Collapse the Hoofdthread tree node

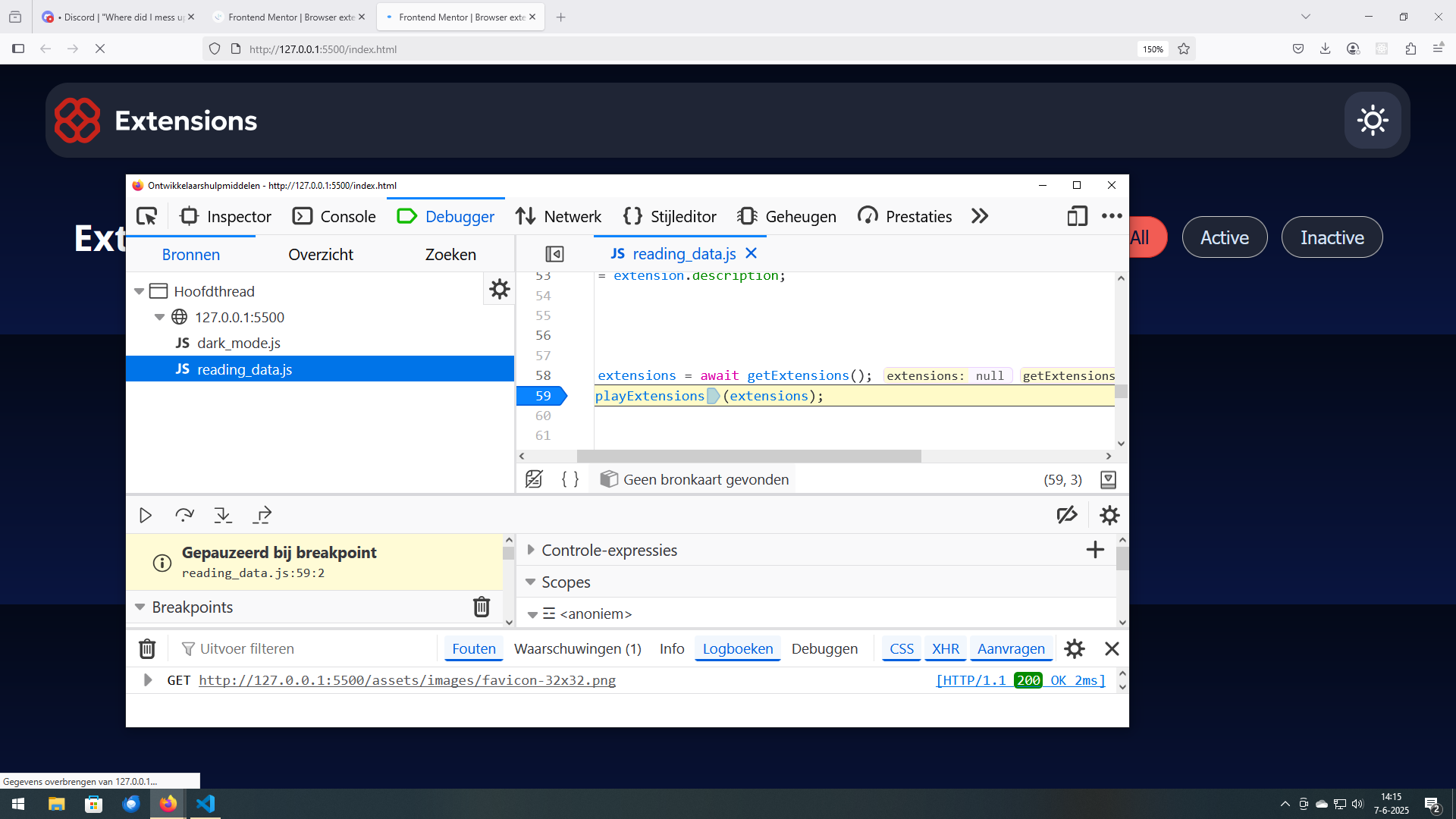140,291
